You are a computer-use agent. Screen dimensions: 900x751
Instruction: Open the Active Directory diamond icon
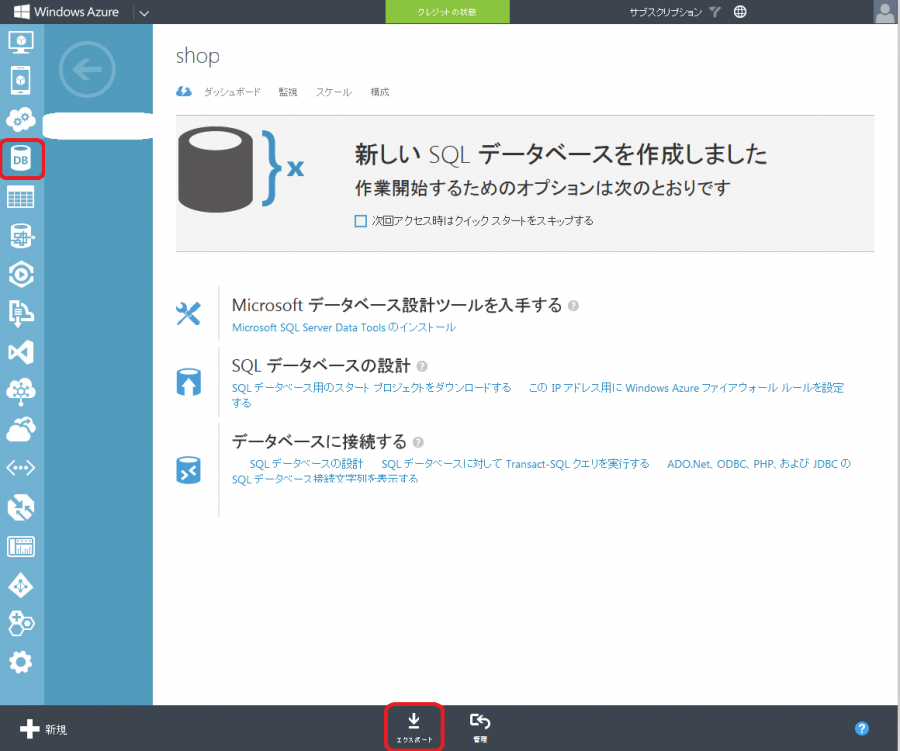click(21, 586)
